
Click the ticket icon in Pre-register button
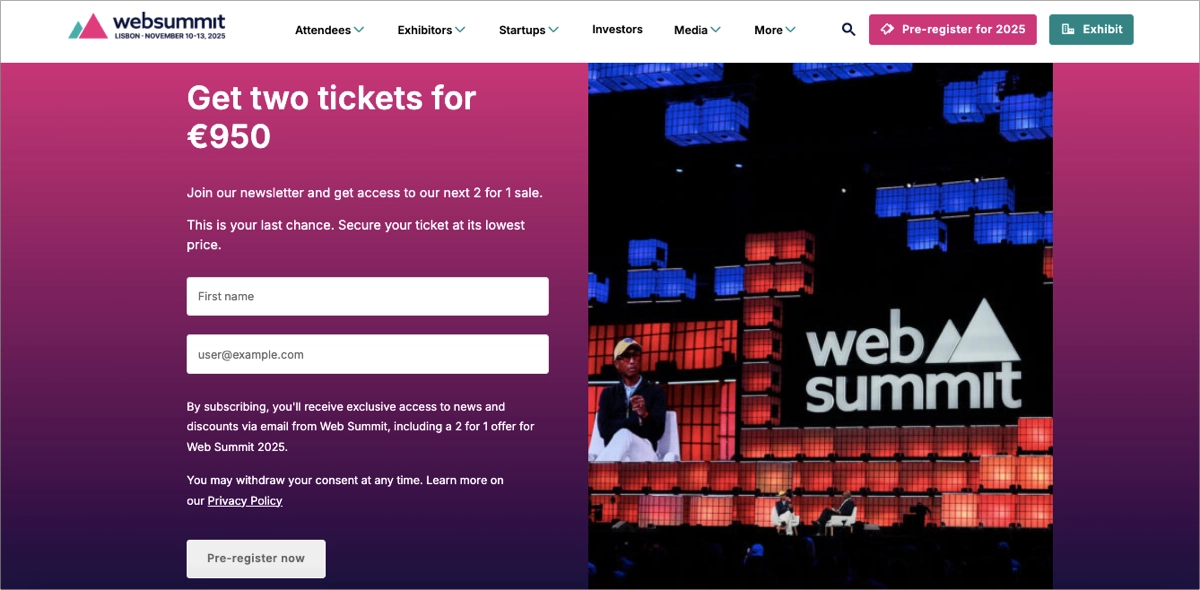887,29
